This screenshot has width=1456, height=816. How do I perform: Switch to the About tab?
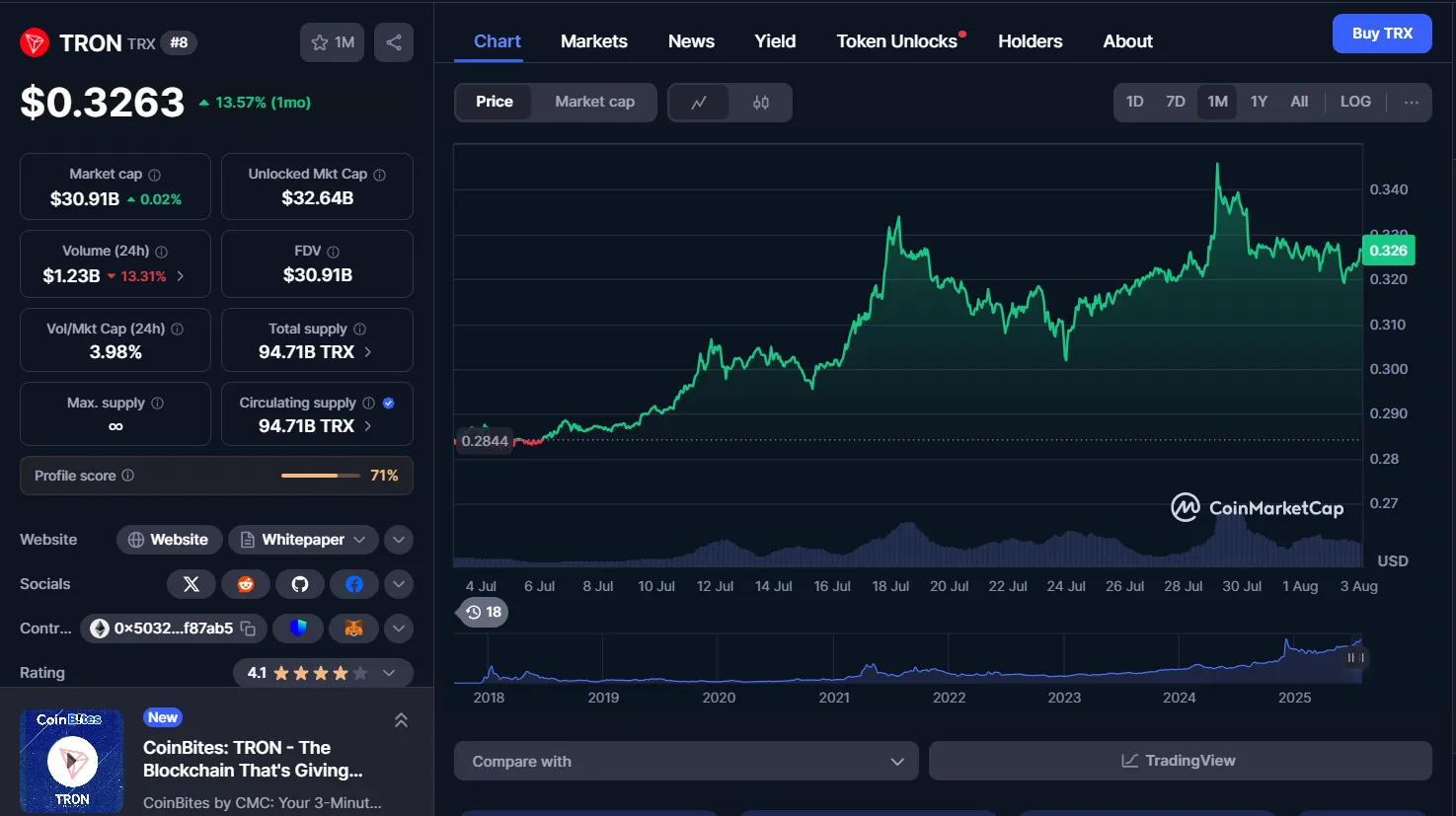[x=1127, y=41]
